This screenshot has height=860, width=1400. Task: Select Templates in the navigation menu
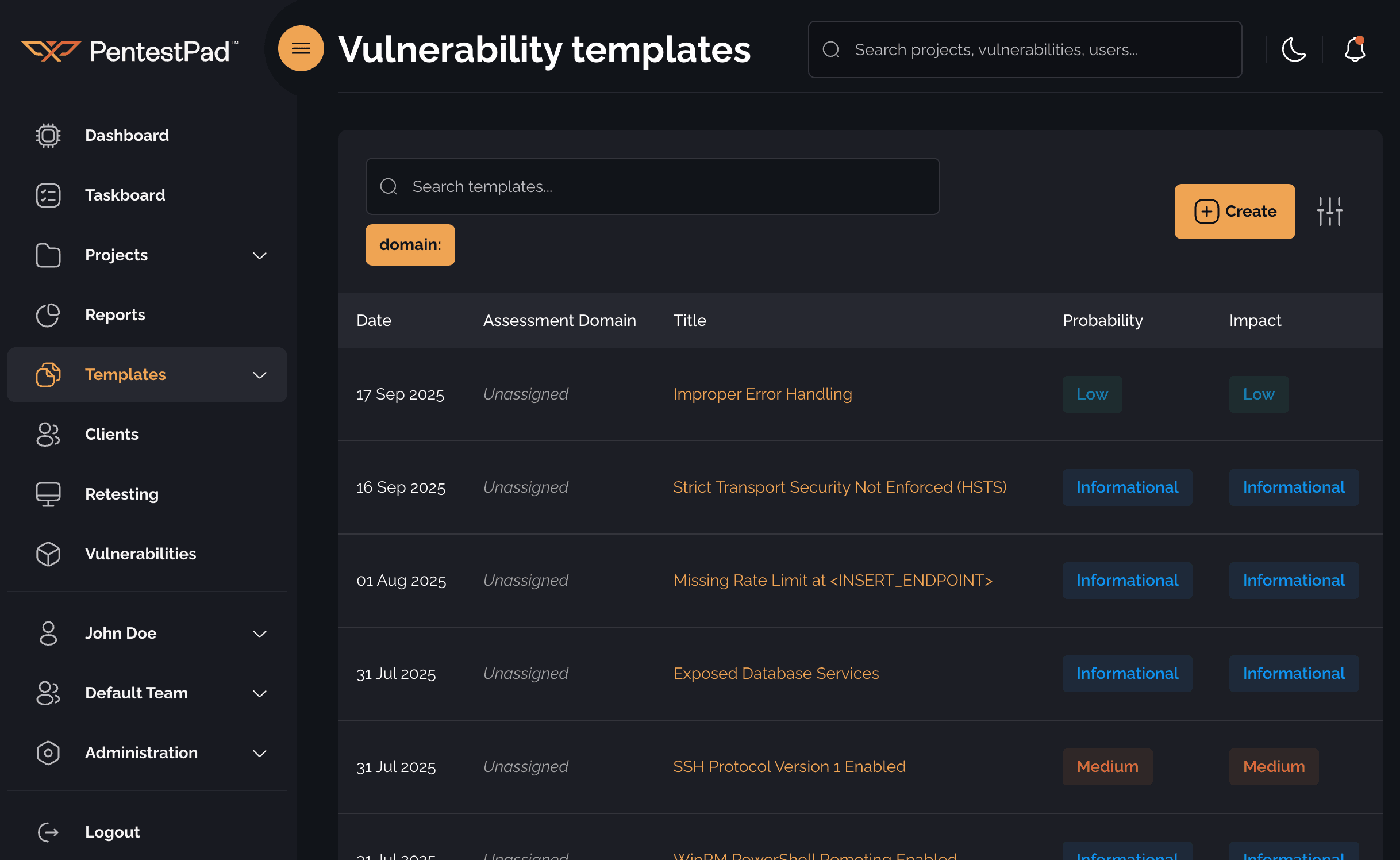tap(125, 374)
